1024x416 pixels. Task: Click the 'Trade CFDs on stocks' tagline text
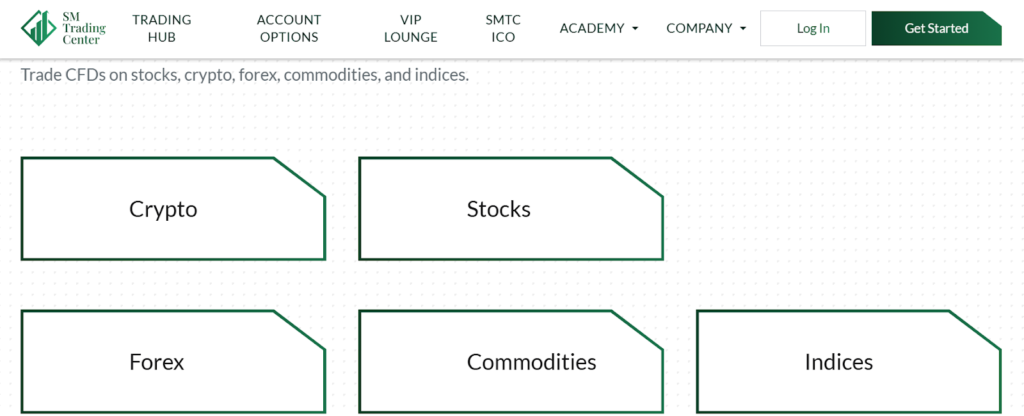244,75
